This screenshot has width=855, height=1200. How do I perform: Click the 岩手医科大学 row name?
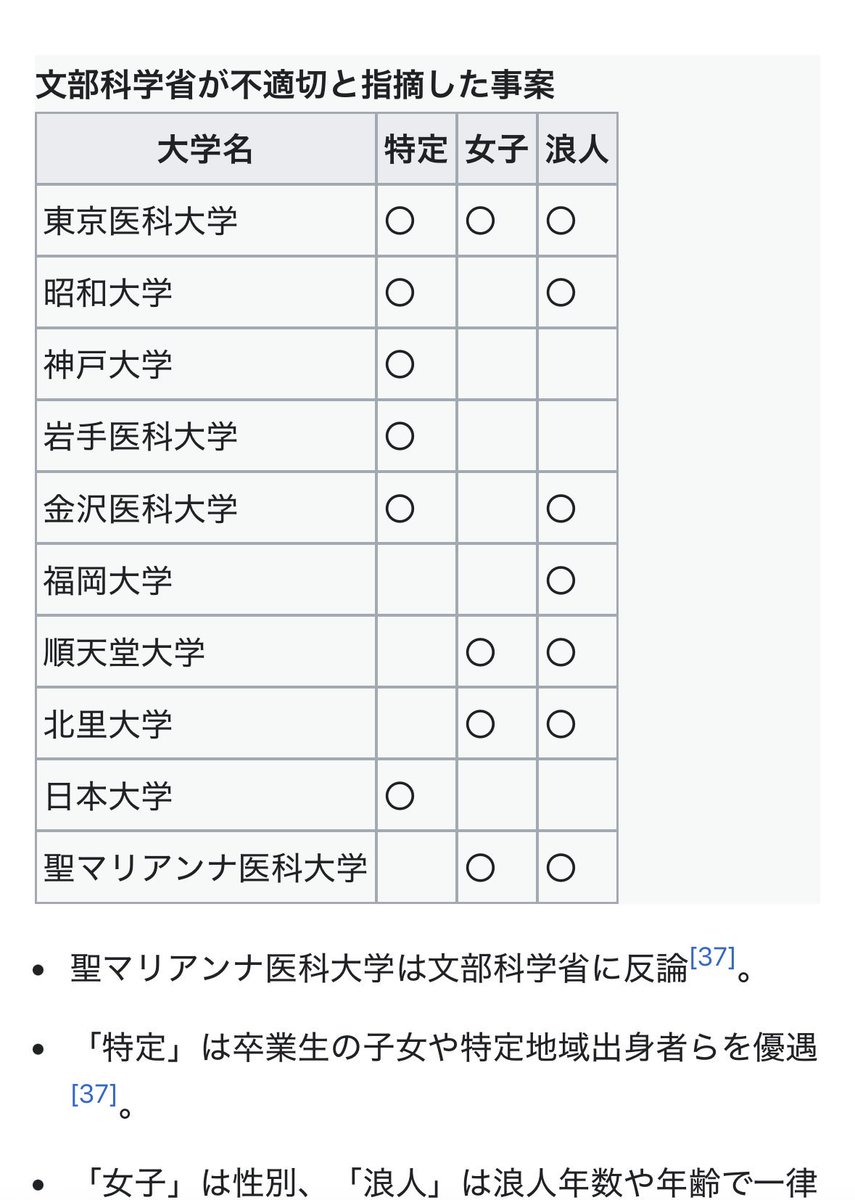coord(141,436)
